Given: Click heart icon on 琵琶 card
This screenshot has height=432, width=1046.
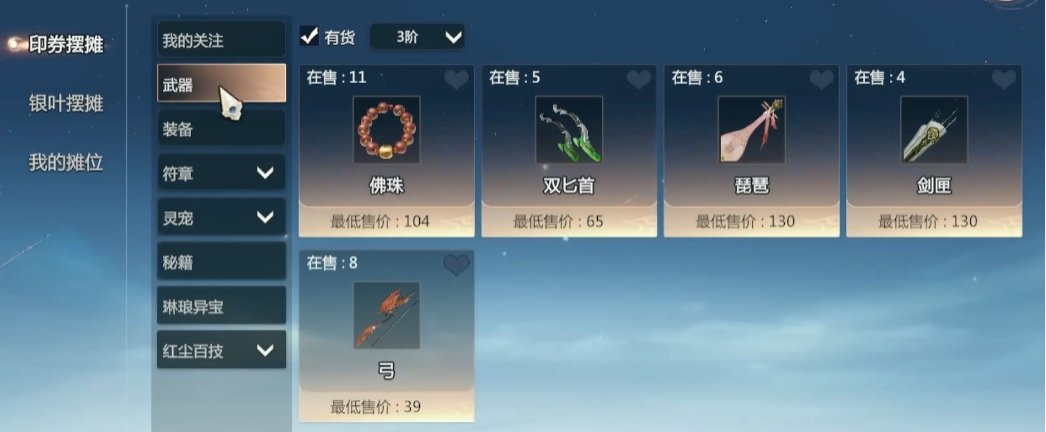Looking at the screenshot, I should [x=821, y=80].
